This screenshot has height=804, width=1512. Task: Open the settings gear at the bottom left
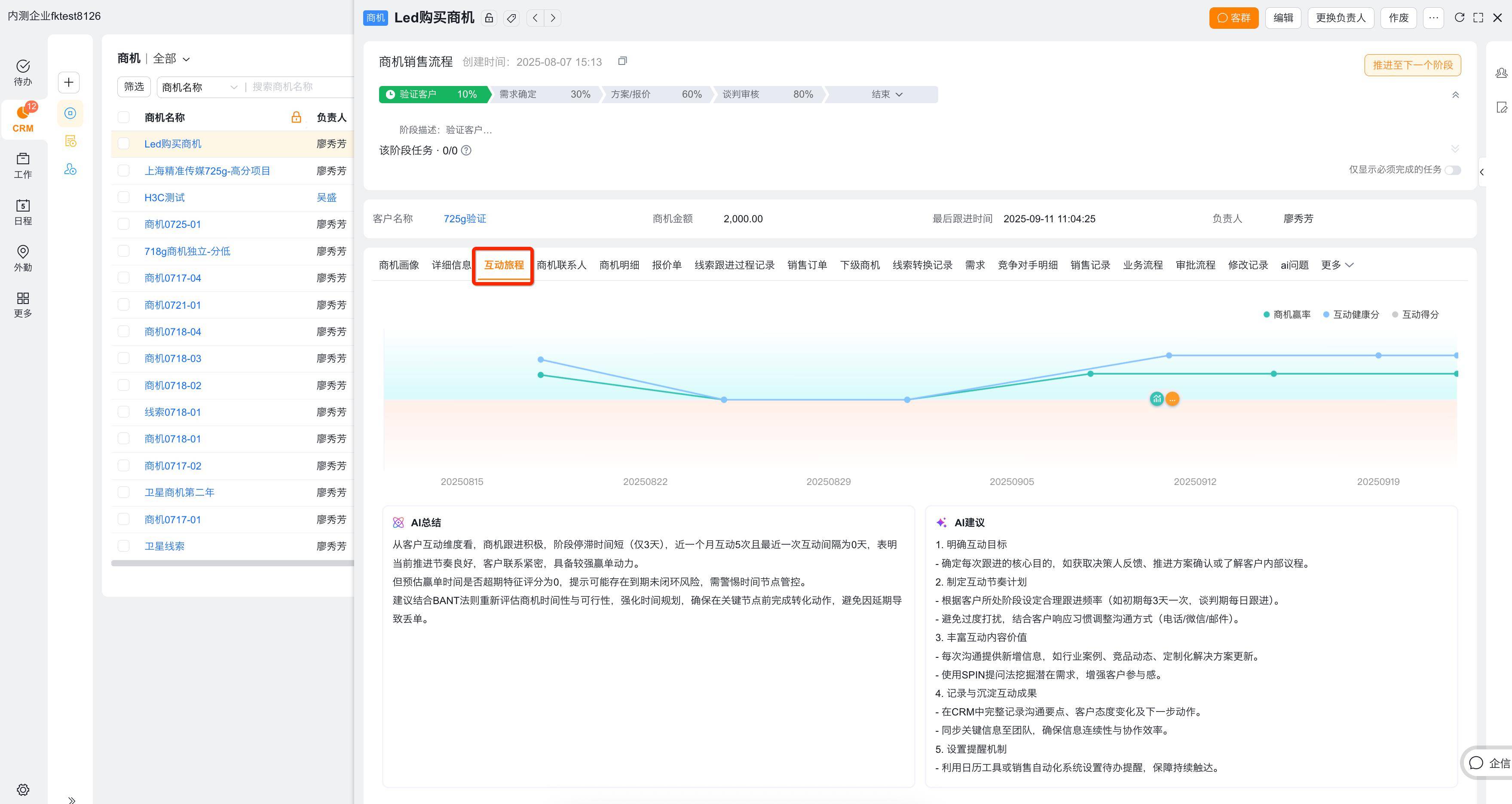(x=23, y=789)
